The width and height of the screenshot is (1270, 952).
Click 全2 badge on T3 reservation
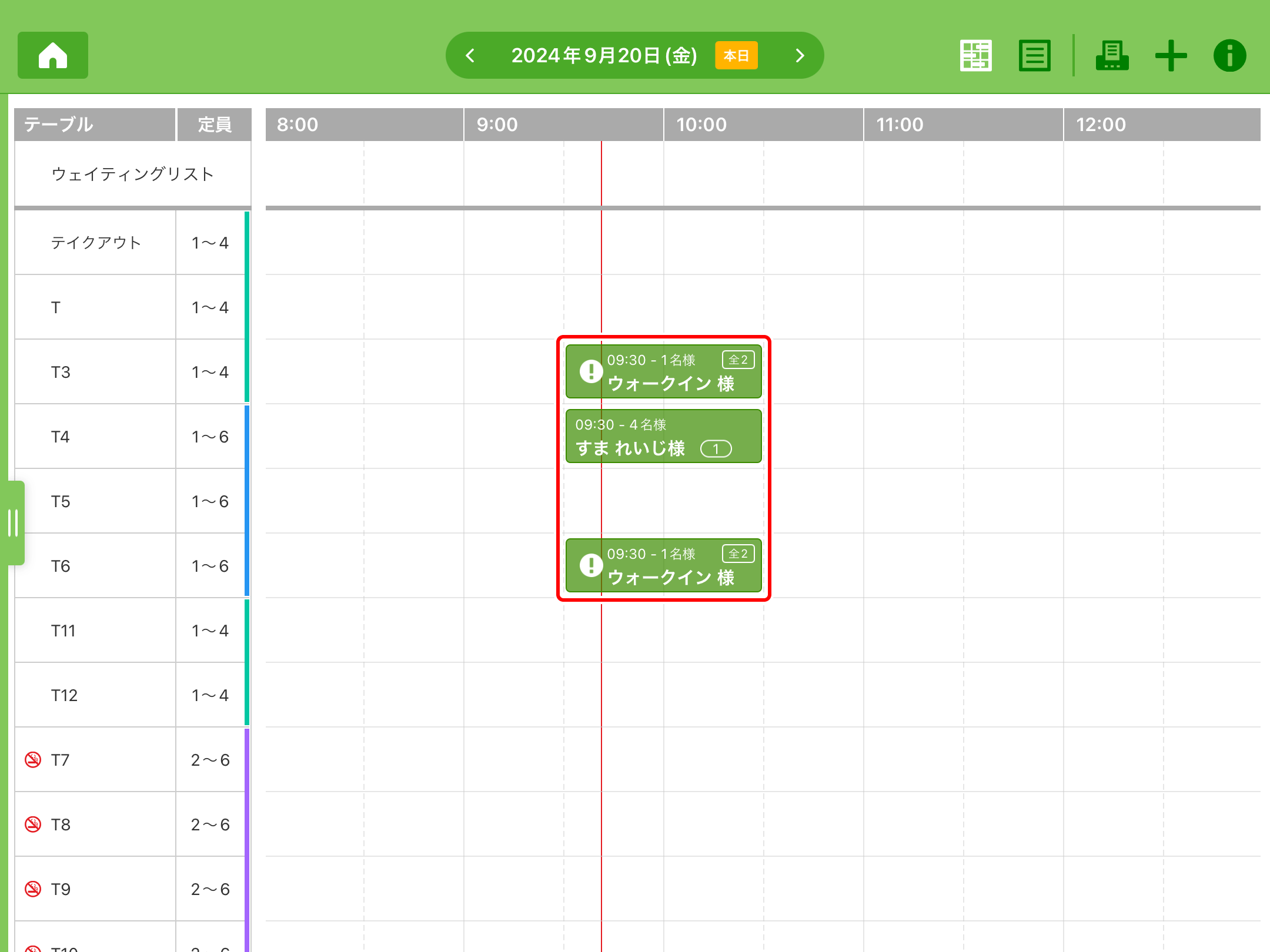click(738, 360)
